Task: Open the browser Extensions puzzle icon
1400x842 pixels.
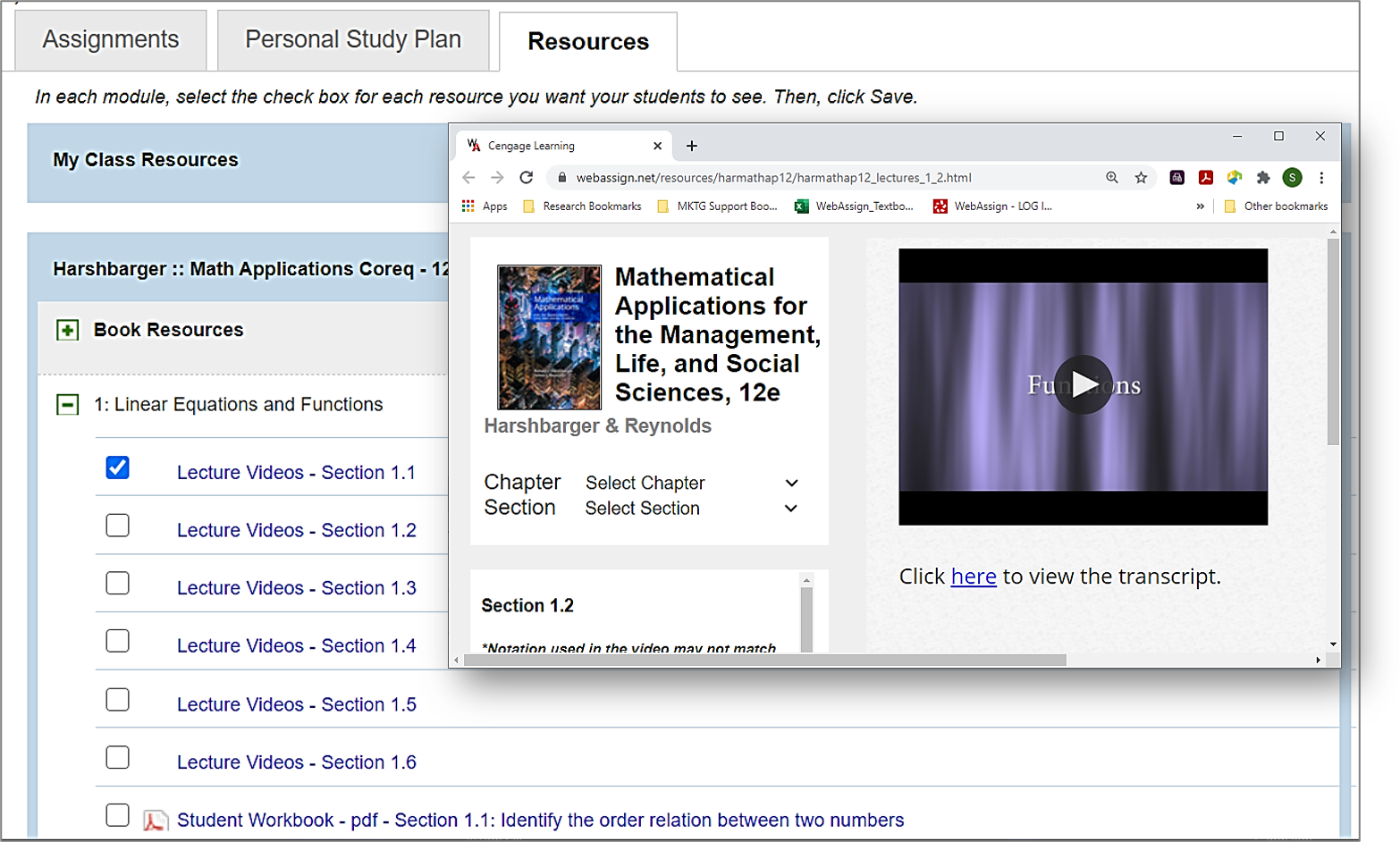Action: click(1263, 178)
